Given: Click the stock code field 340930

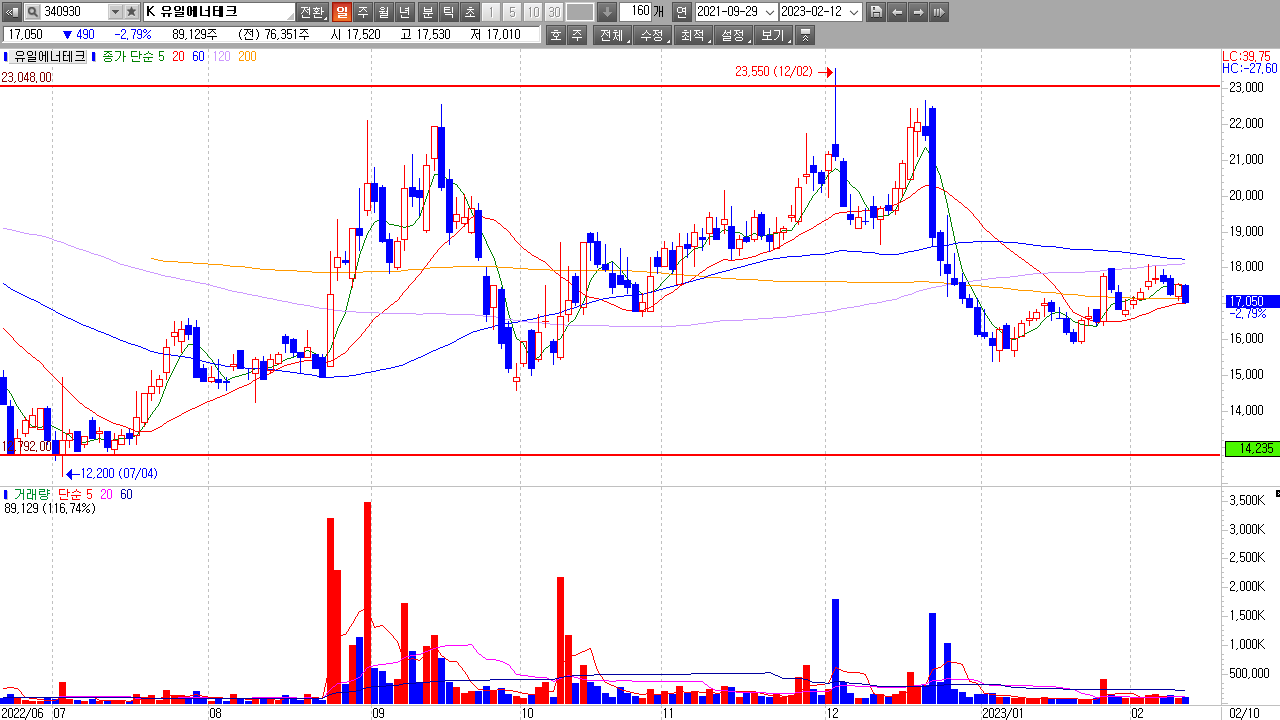Looking at the screenshot, I should point(73,12).
